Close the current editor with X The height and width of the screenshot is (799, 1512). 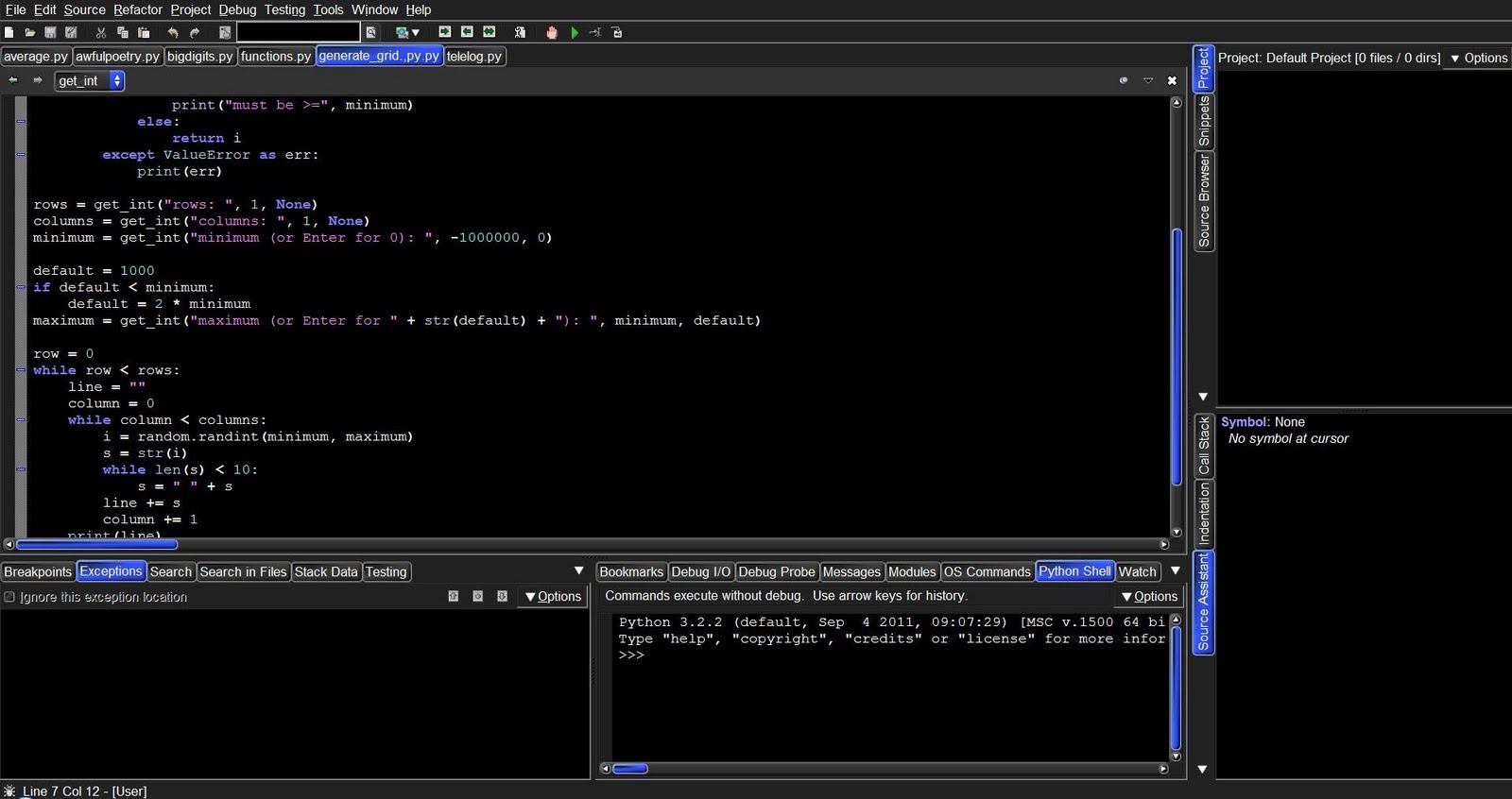(x=1172, y=80)
